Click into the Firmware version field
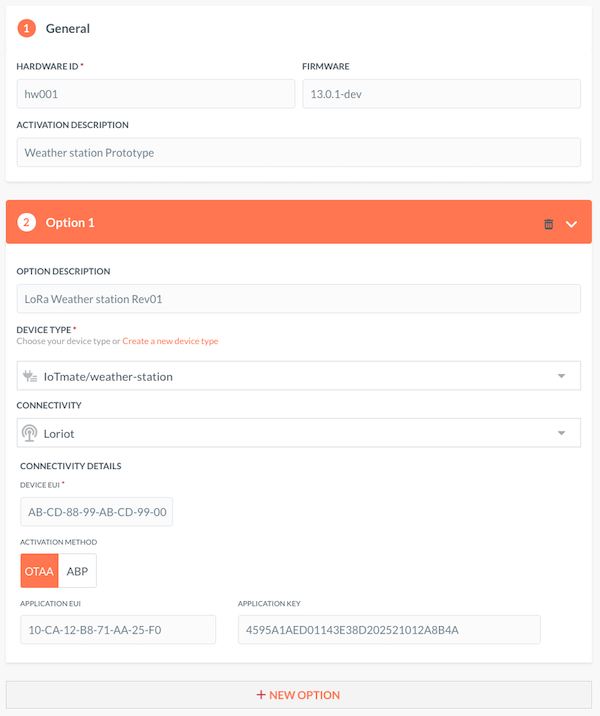The width and height of the screenshot is (600, 716). [441, 93]
